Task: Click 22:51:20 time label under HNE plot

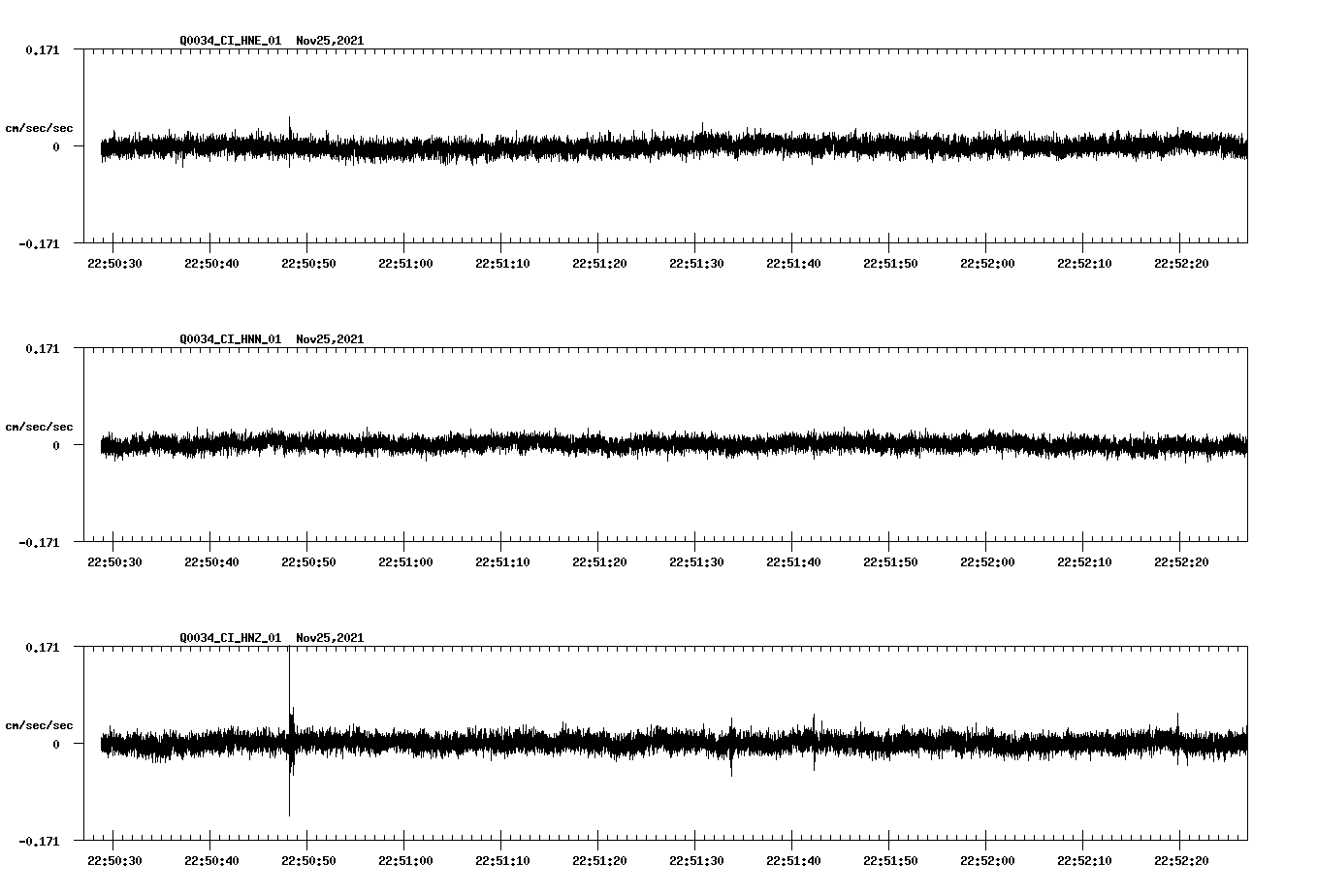Action: click(x=599, y=263)
